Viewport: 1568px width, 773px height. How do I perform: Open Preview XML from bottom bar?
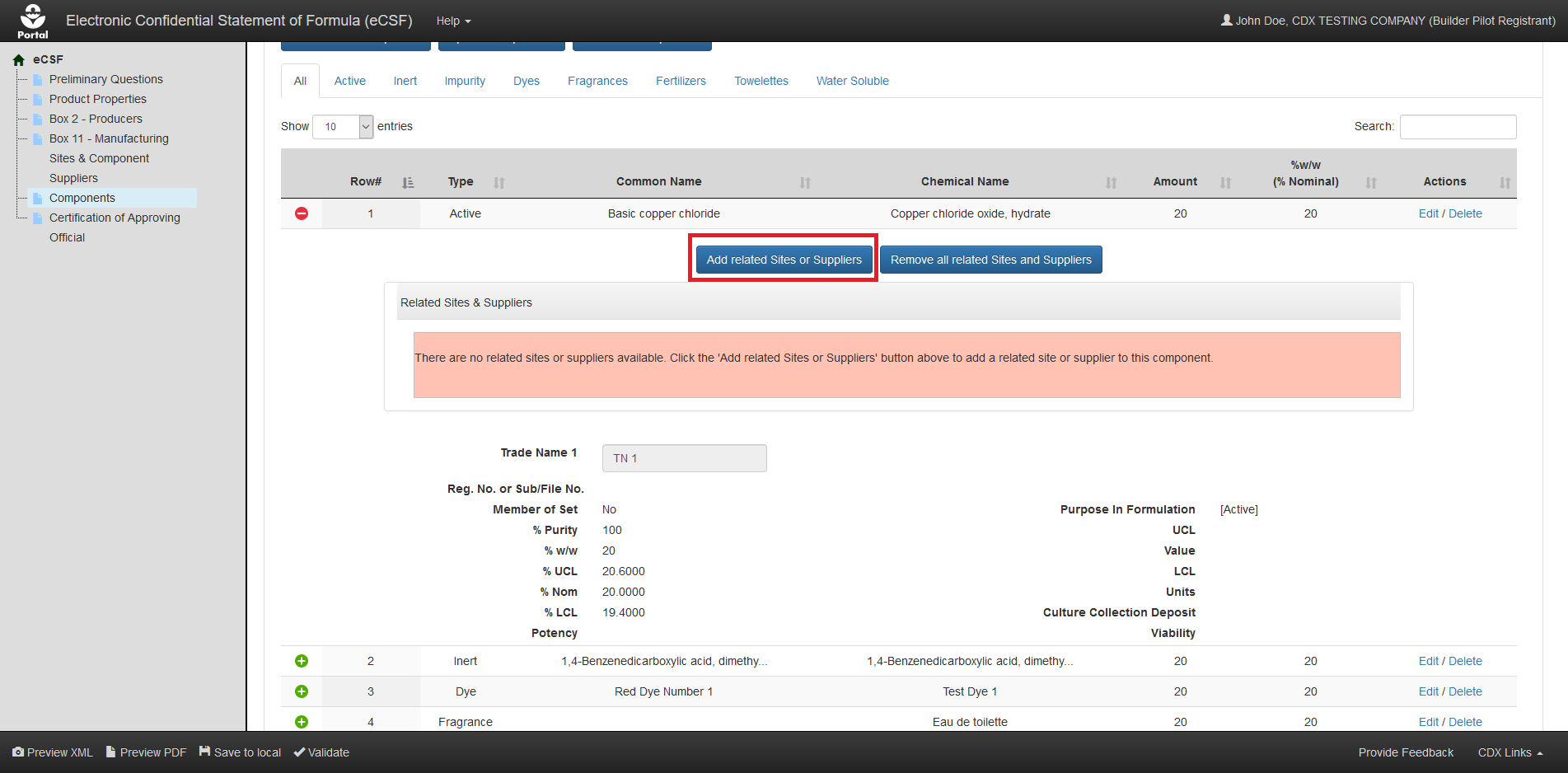[x=53, y=752]
